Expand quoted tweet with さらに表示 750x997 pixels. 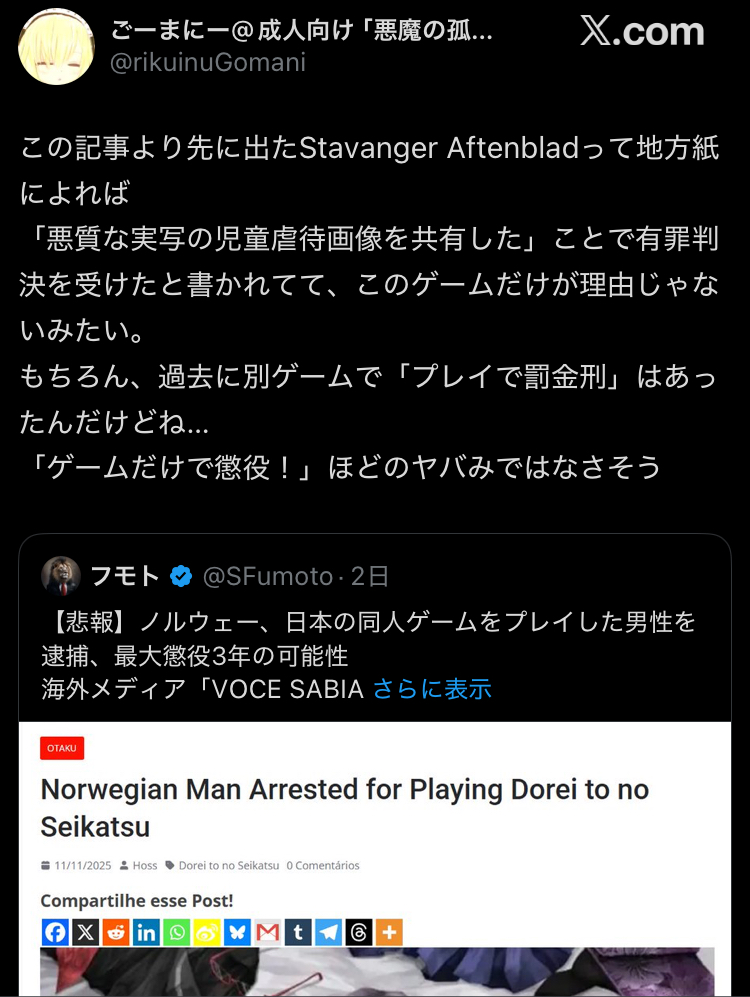(432, 689)
